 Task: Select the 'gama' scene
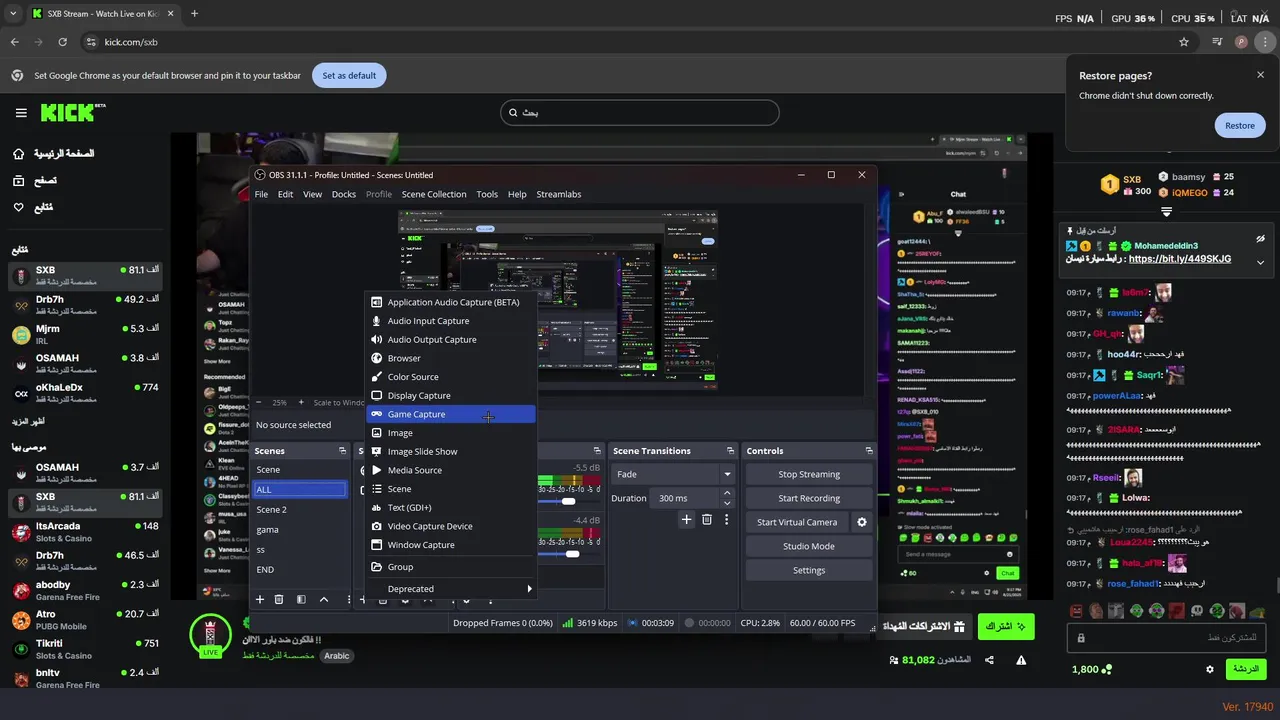tap(300, 529)
